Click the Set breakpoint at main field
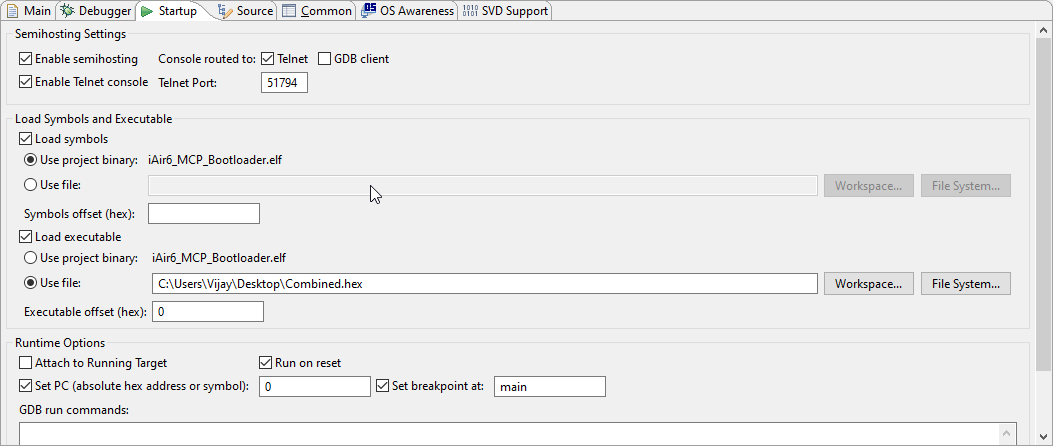Viewport: 1053px width, 446px height. pos(549,386)
